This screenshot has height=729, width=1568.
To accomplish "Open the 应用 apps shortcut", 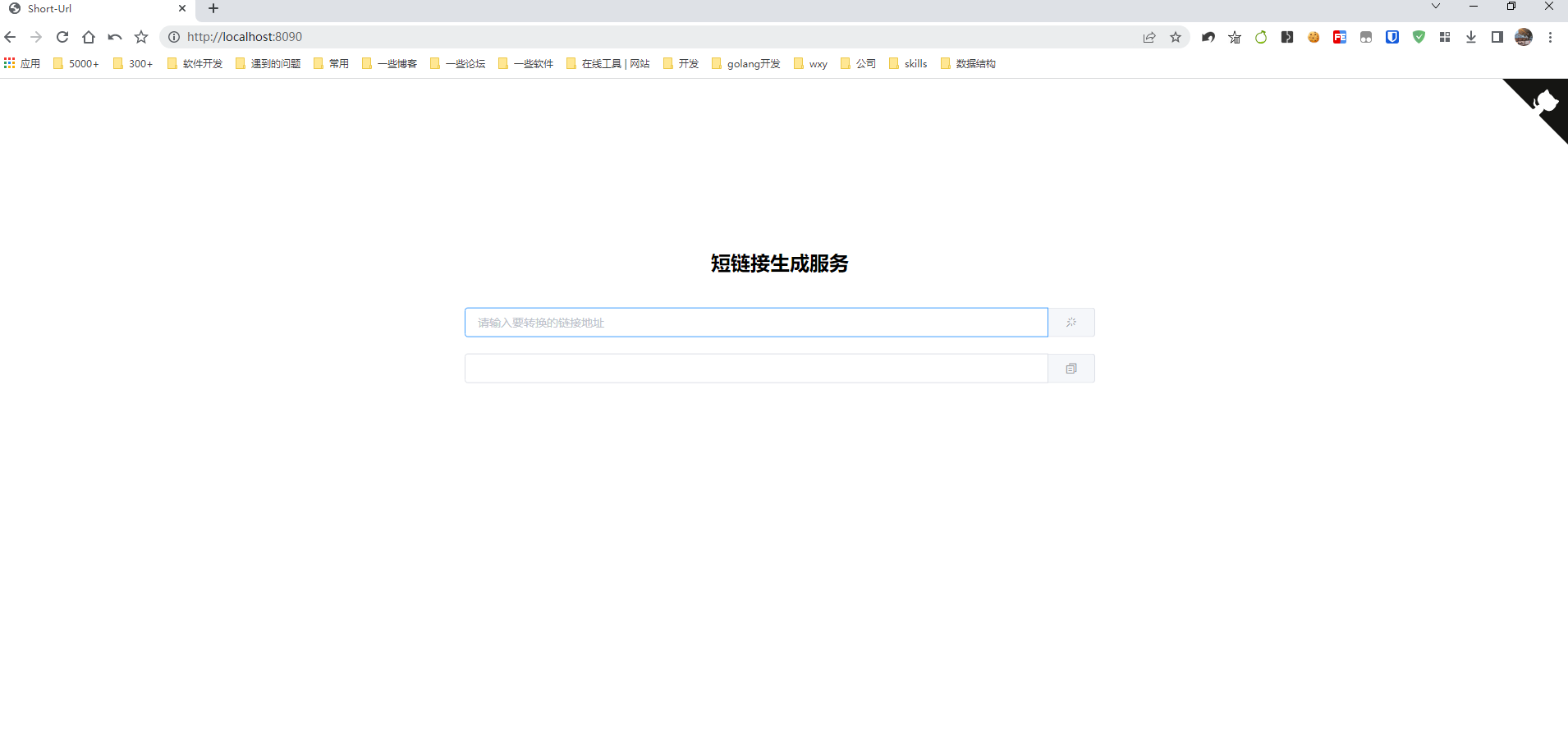I will pyautogui.click(x=22, y=63).
